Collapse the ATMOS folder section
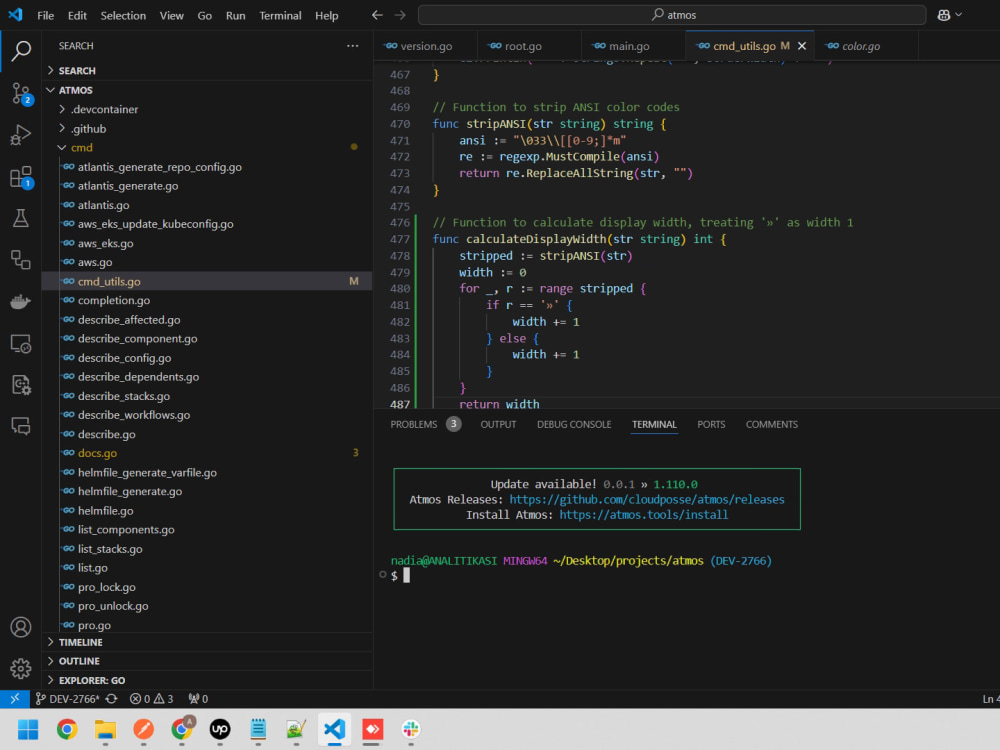The width and height of the screenshot is (1000, 750). click(x=75, y=90)
